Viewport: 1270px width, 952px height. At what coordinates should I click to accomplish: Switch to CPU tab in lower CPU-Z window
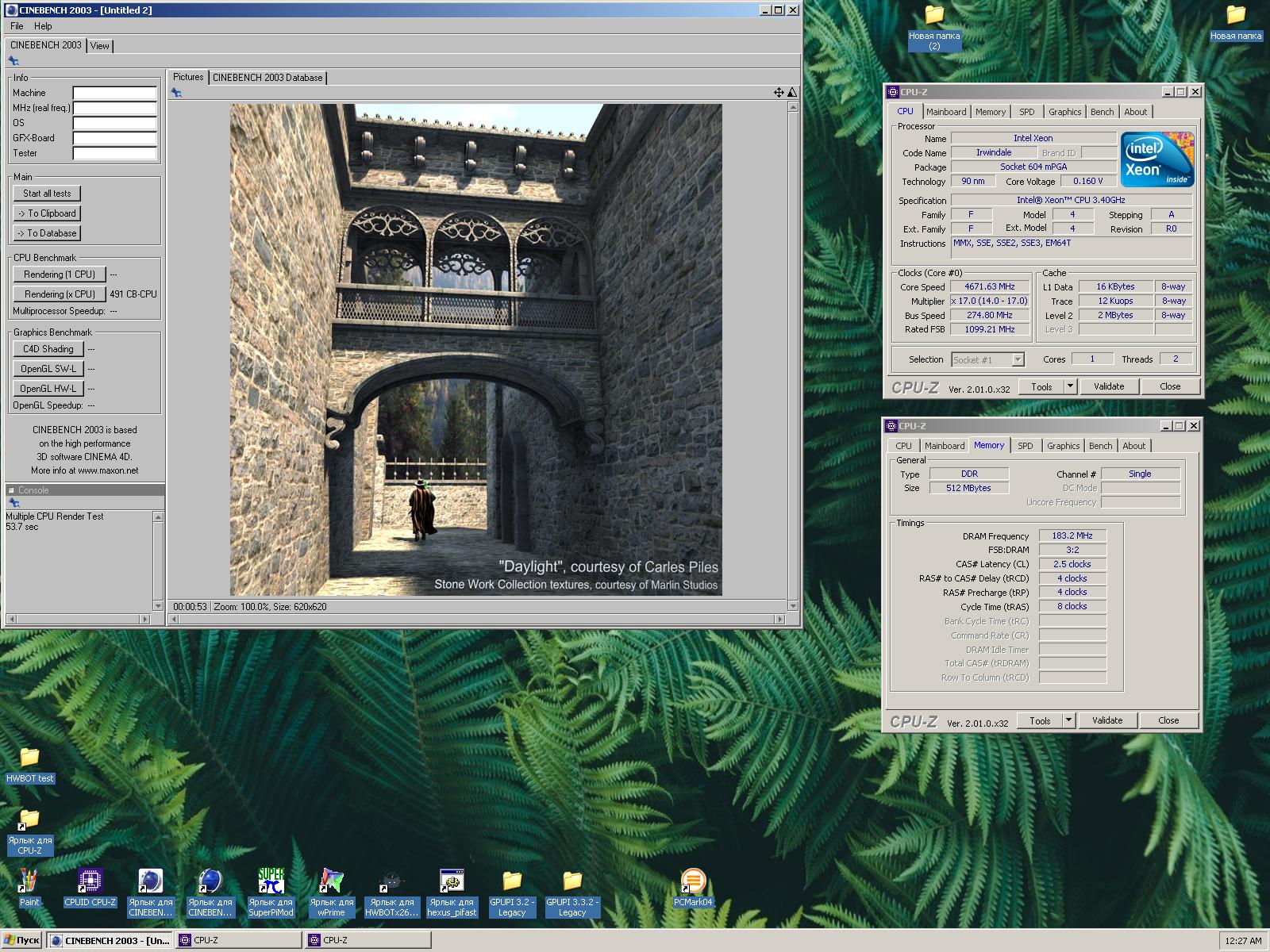[x=903, y=446]
